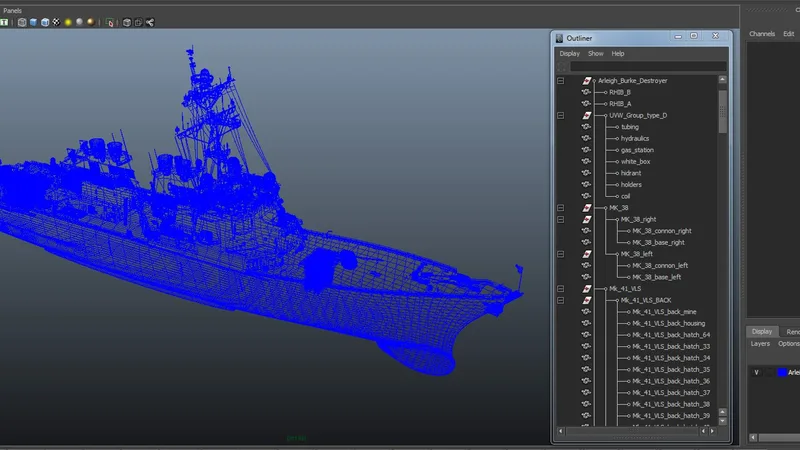Click group icon beside Mk_41_VLS

[x=587, y=289]
